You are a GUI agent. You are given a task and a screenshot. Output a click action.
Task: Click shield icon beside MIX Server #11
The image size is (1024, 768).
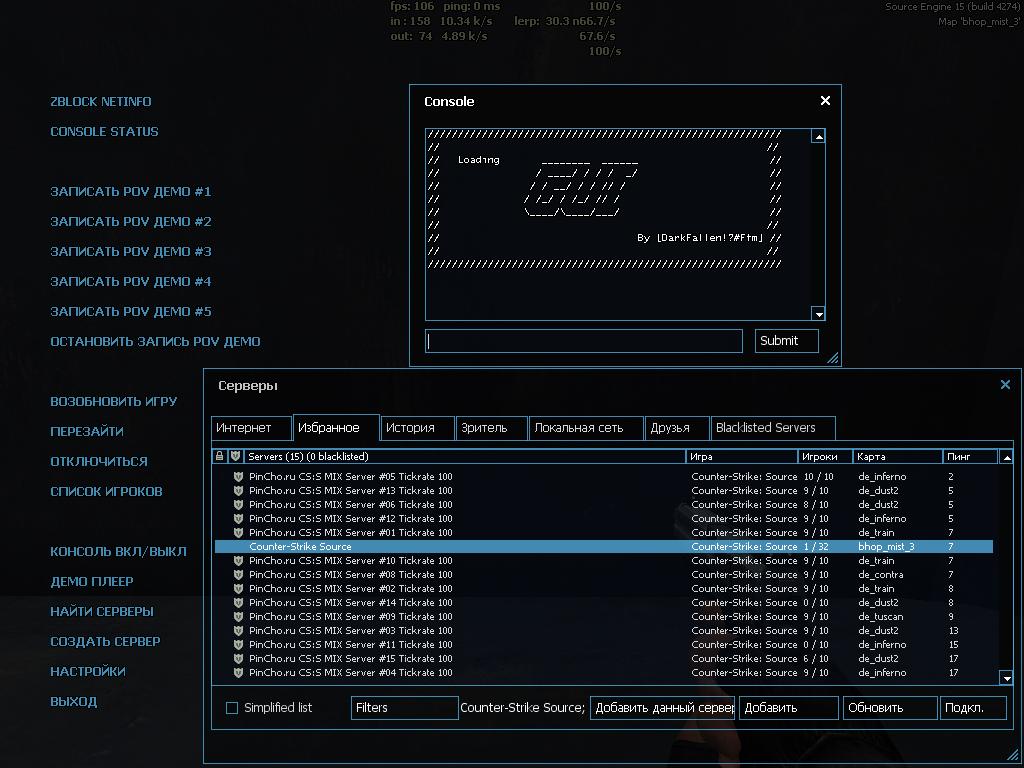coord(238,645)
